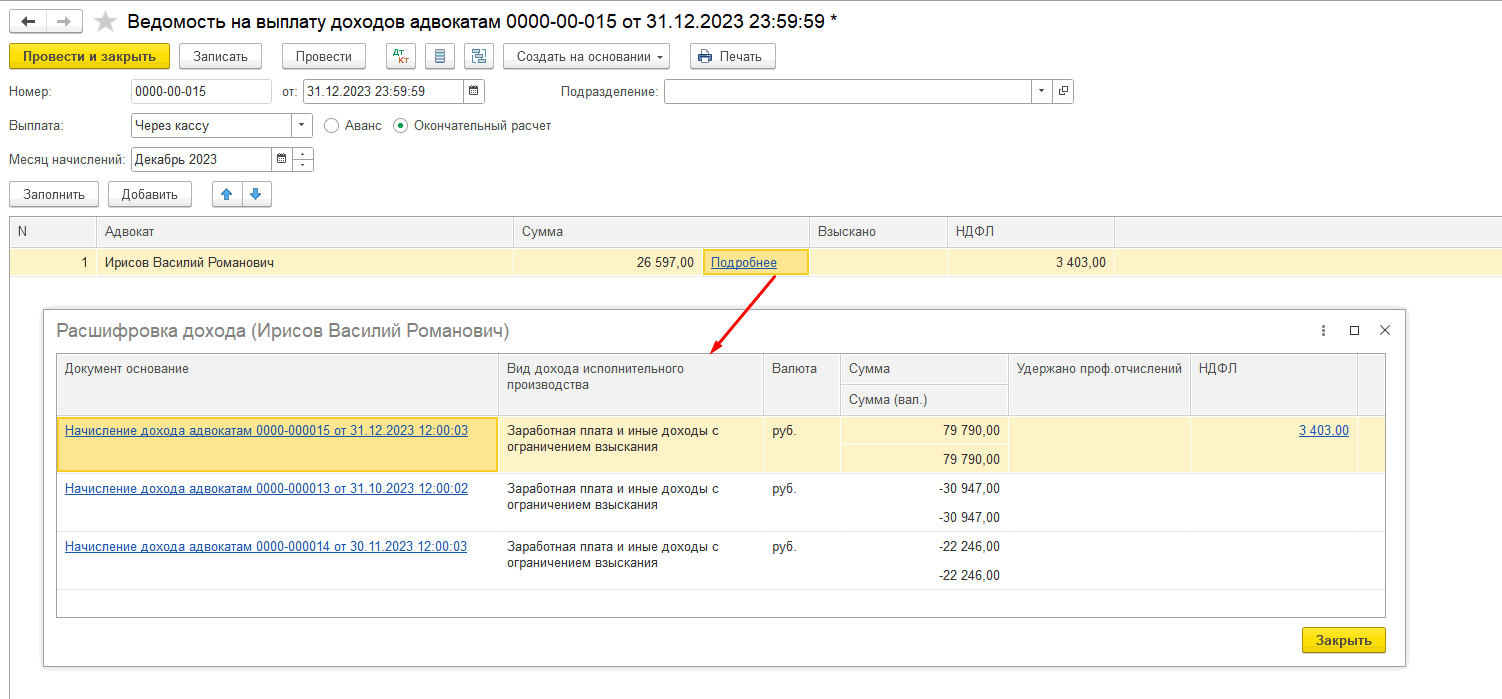Add document to favorites with star

[x=105, y=21]
